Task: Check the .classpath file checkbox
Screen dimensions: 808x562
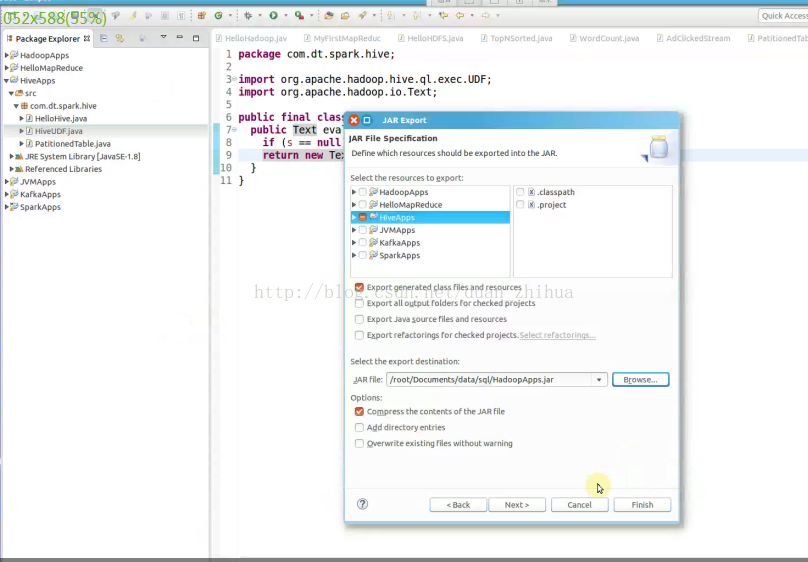Action: coord(520,192)
